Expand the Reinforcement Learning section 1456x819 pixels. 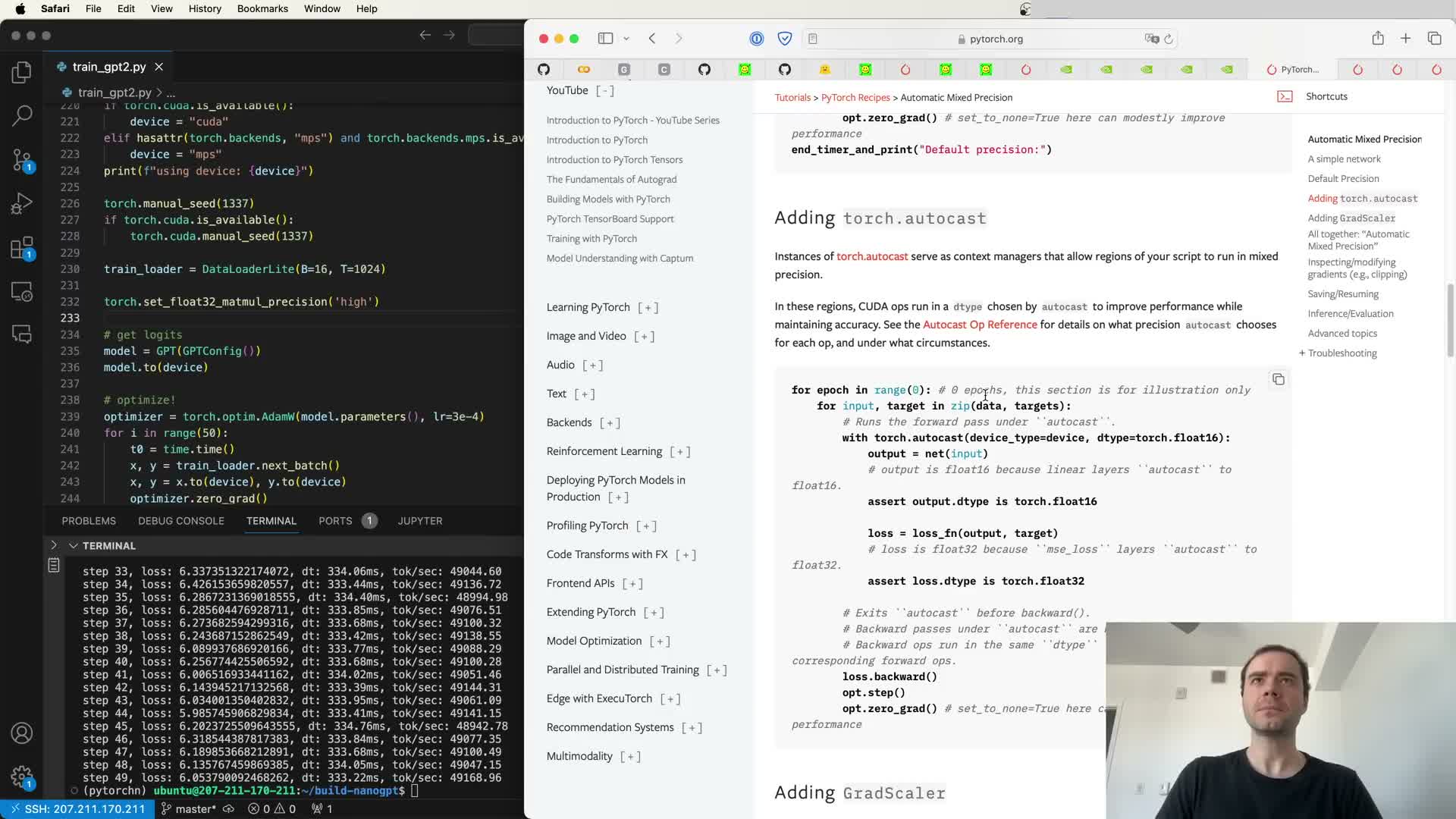click(679, 451)
